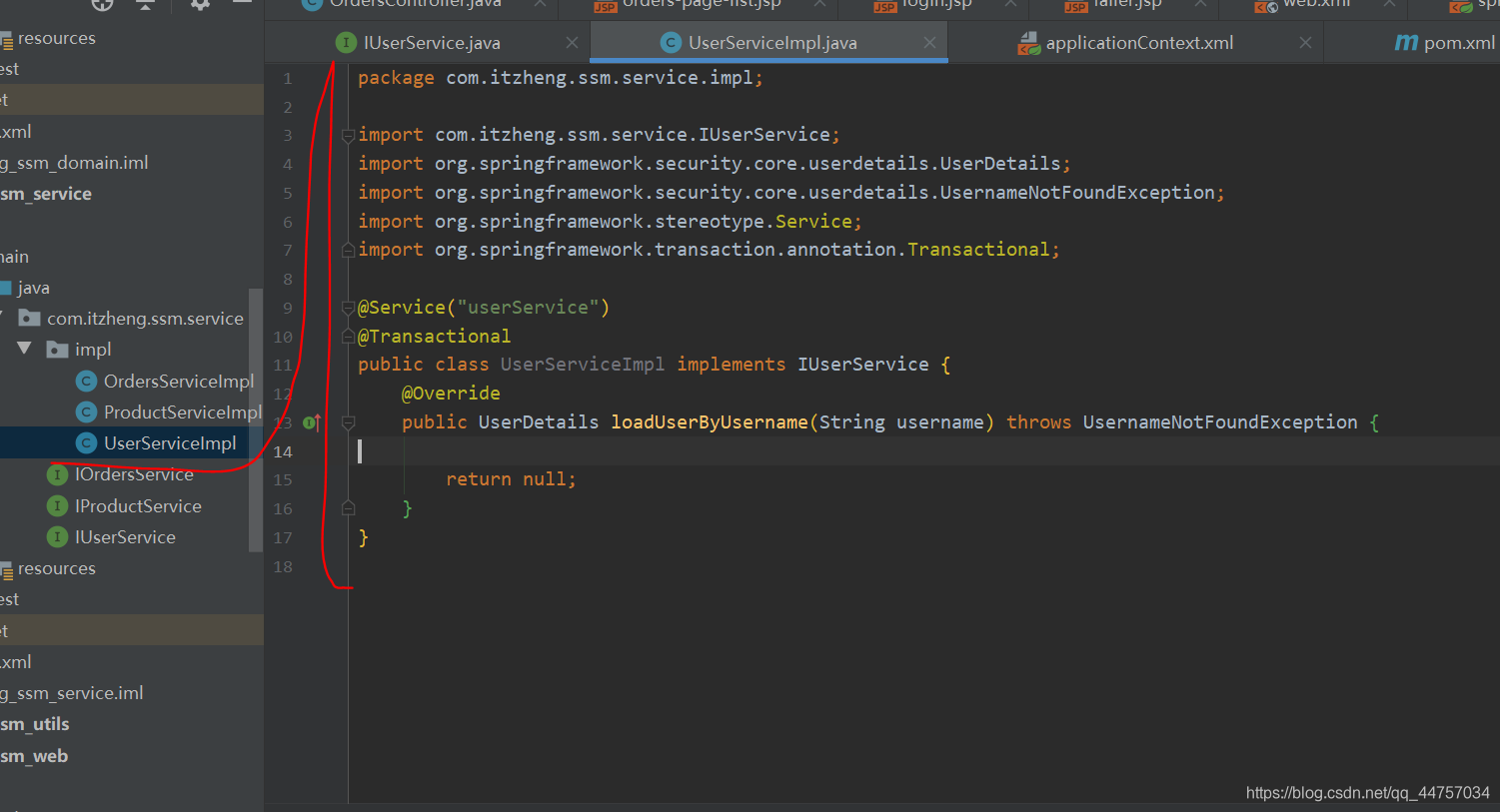Viewport: 1500px width, 812px height.
Task: Click the Transactional import on line 7
Action: pos(709,250)
